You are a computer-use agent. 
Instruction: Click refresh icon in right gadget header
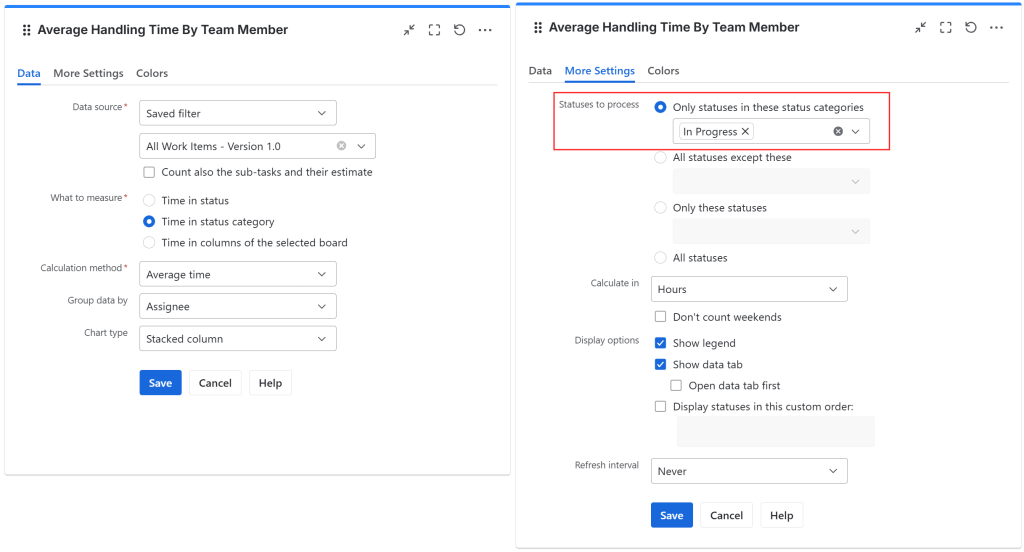coord(971,28)
